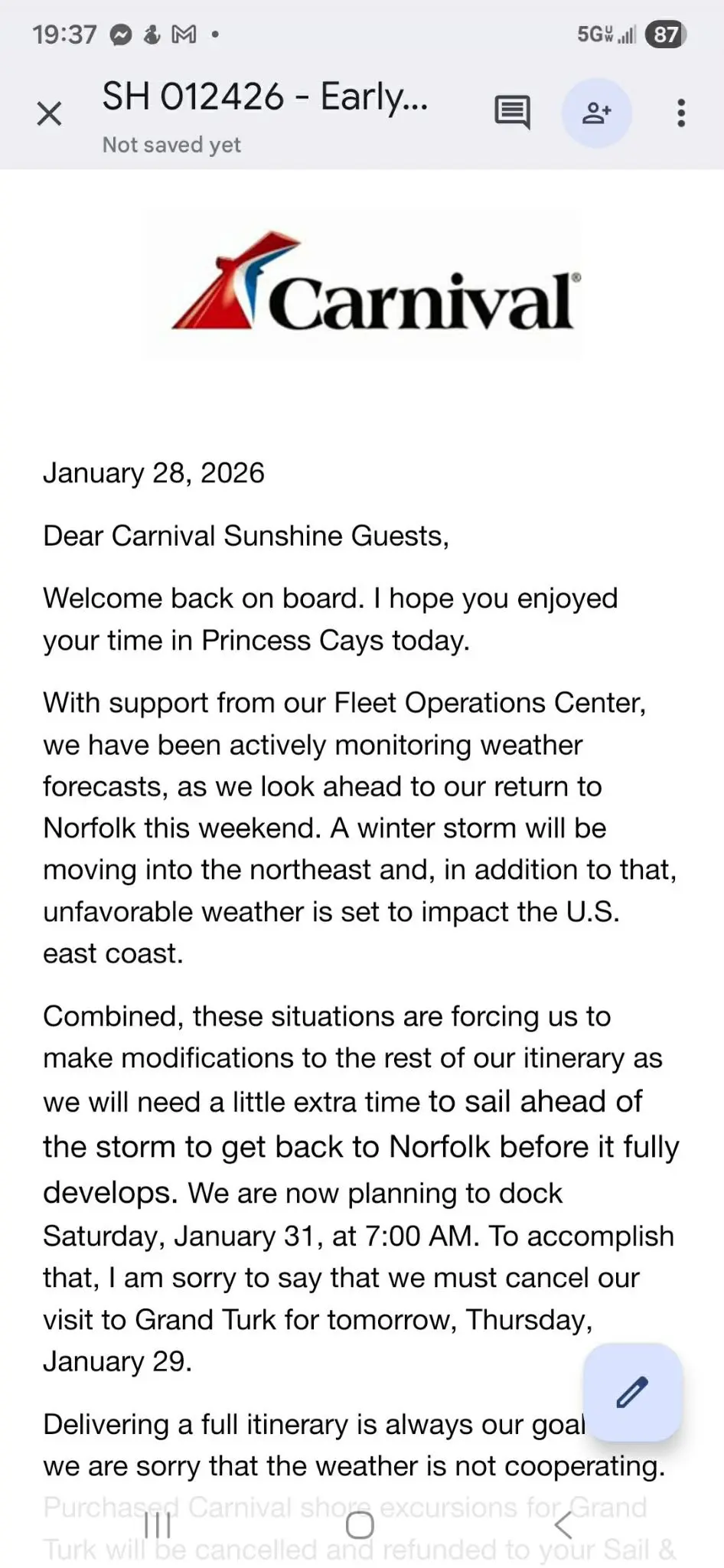Tap the pencil button to edit the document

[632, 1392]
